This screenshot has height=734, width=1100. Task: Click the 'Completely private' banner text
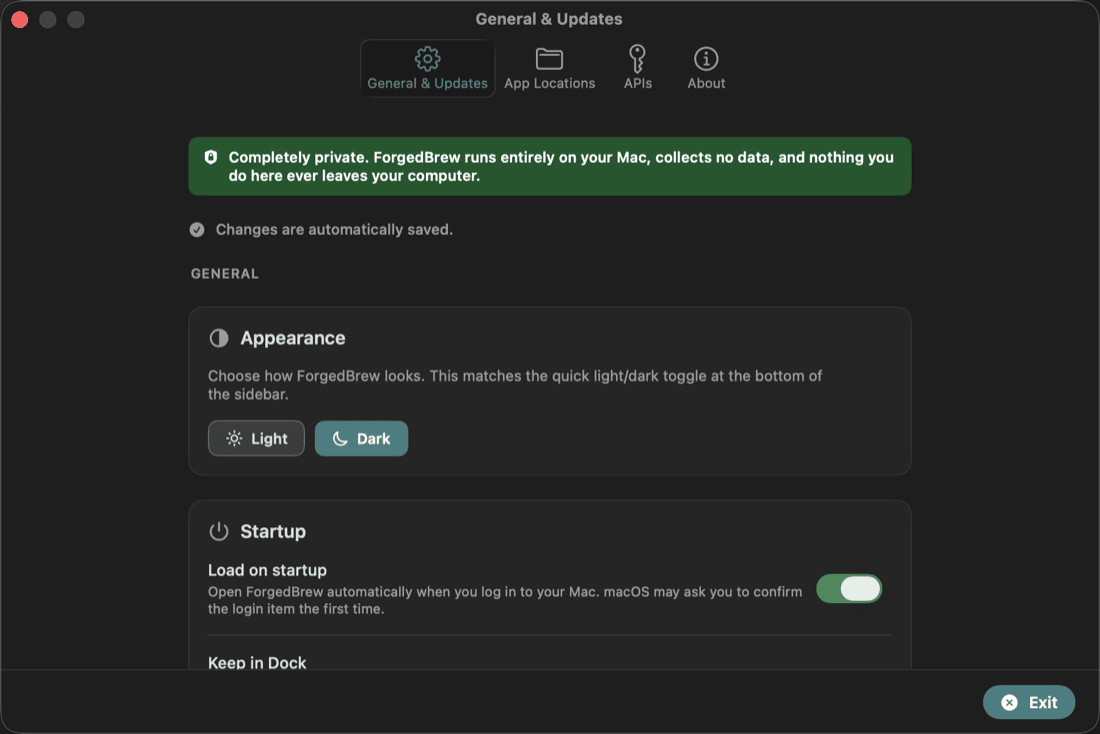tap(561, 166)
